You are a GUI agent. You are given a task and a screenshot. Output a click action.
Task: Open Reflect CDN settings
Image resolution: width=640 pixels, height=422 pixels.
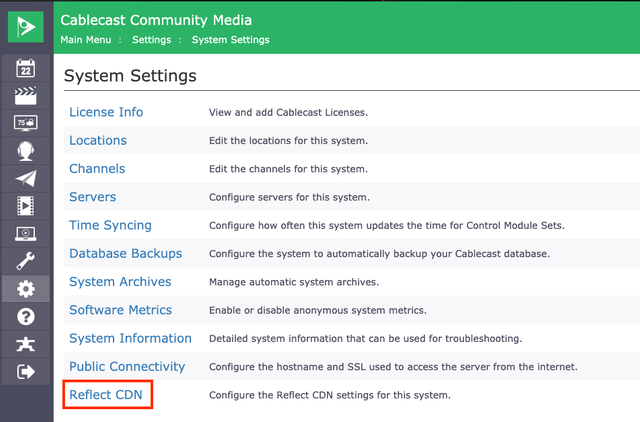[x=106, y=395]
